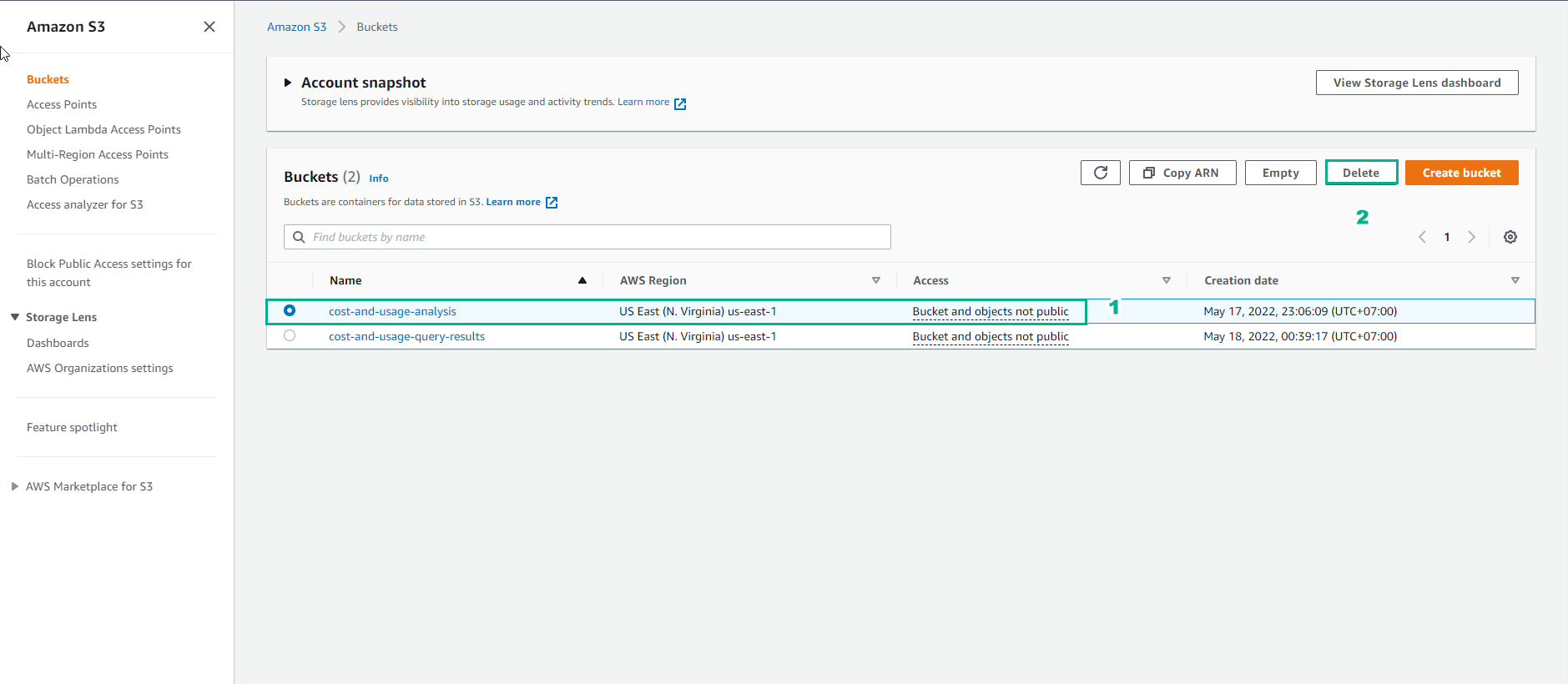Open Access analyzer for S3
The image size is (1568, 684).
click(85, 204)
